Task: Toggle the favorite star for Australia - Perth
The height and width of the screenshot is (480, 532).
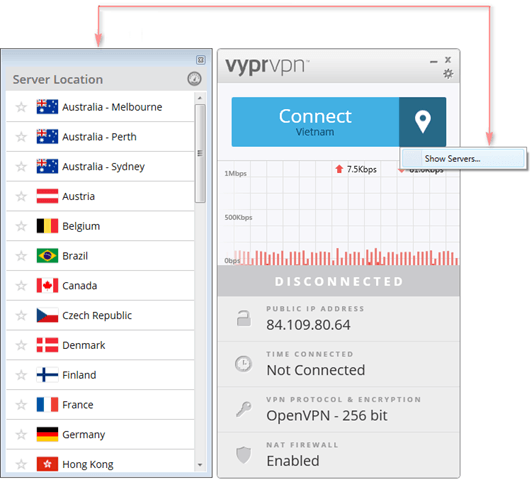Action: coord(21,137)
